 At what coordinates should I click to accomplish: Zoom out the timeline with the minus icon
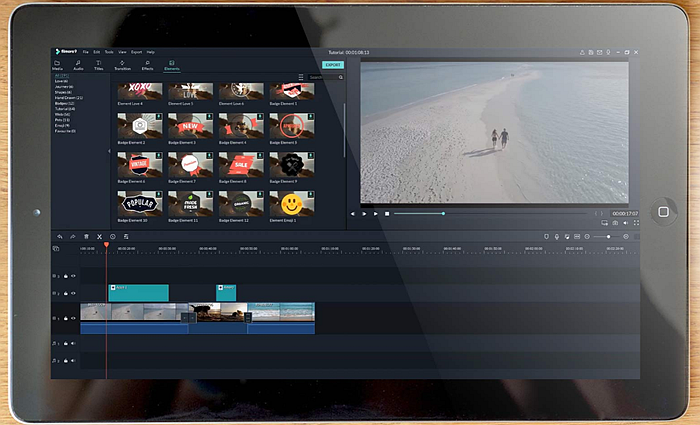coord(587,237)
